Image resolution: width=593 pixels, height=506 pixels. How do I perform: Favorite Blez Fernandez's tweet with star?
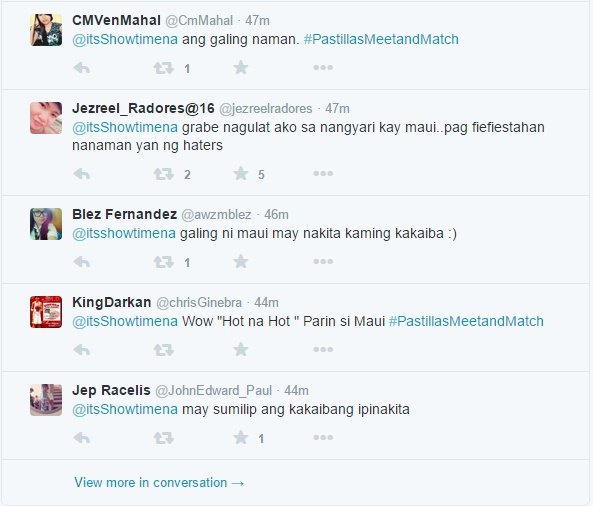pos(241,261)
